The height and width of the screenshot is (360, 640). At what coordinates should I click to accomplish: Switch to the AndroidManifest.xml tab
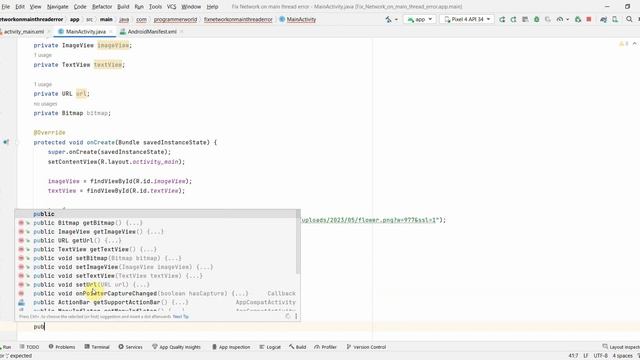(x=152, y=31)
